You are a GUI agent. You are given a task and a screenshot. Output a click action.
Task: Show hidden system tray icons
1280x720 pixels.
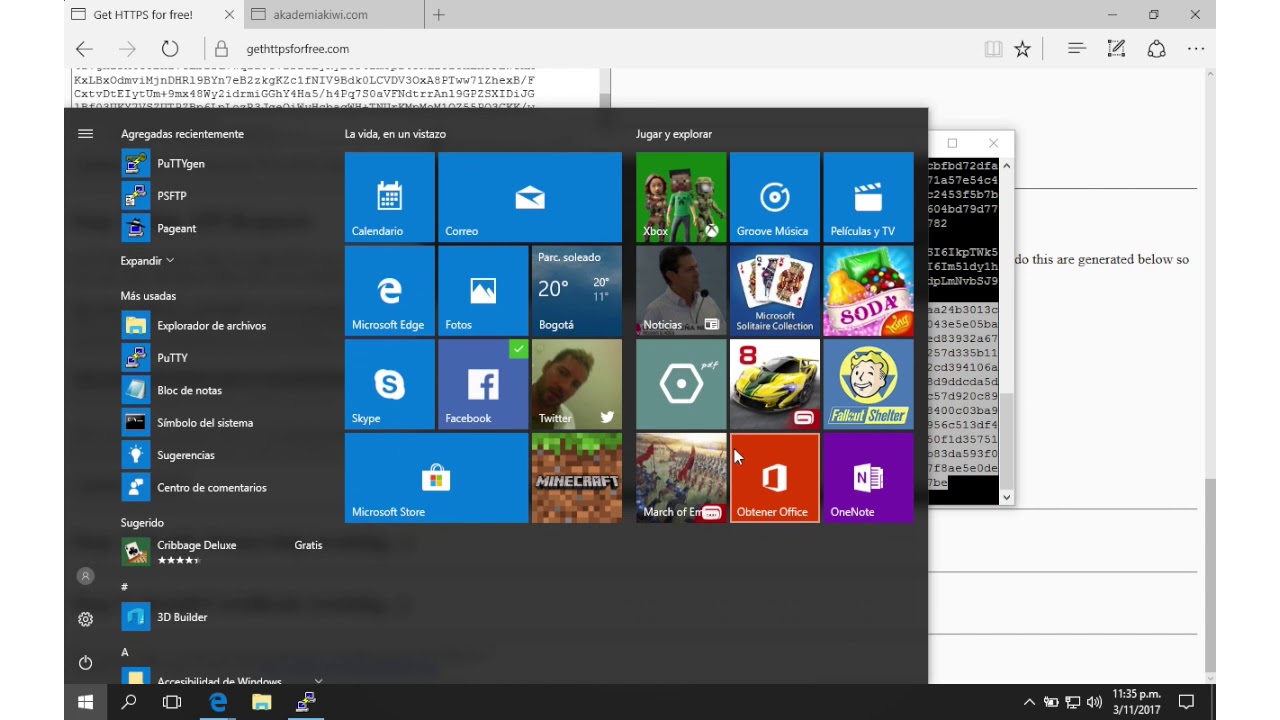coord(1029,702)
